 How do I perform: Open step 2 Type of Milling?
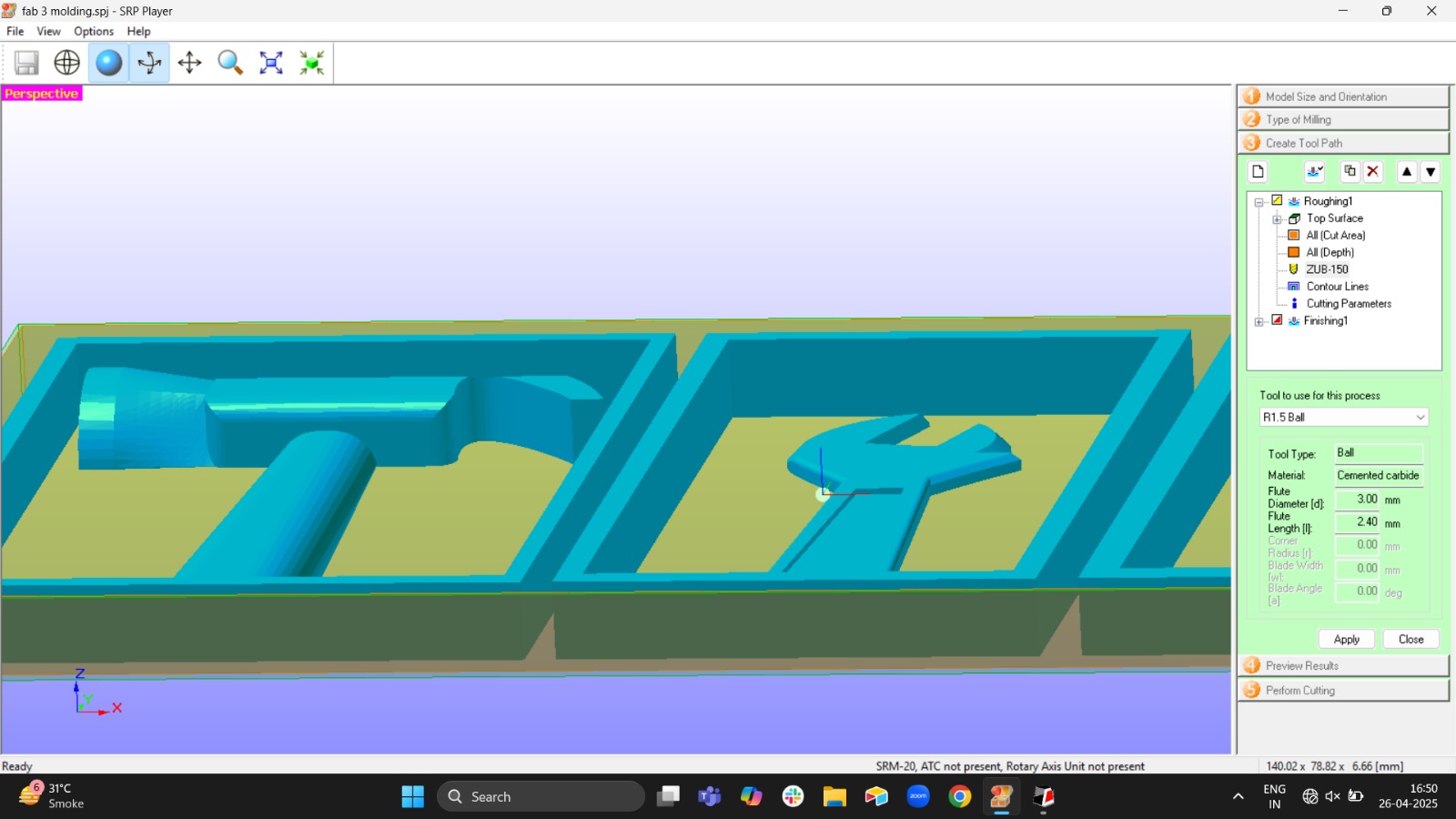pos(1343,119)
